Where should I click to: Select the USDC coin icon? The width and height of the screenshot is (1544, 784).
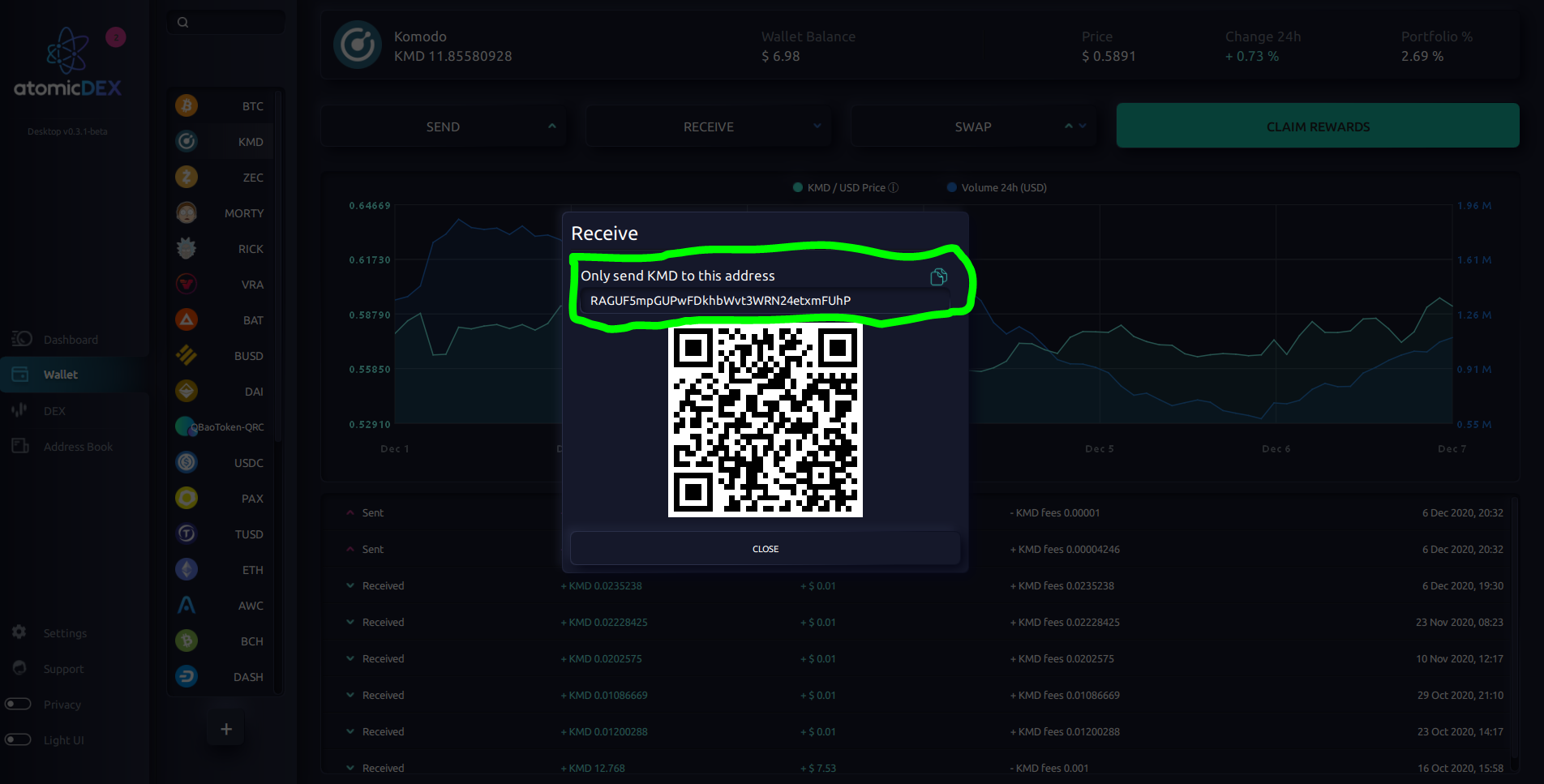coord(187,462)
